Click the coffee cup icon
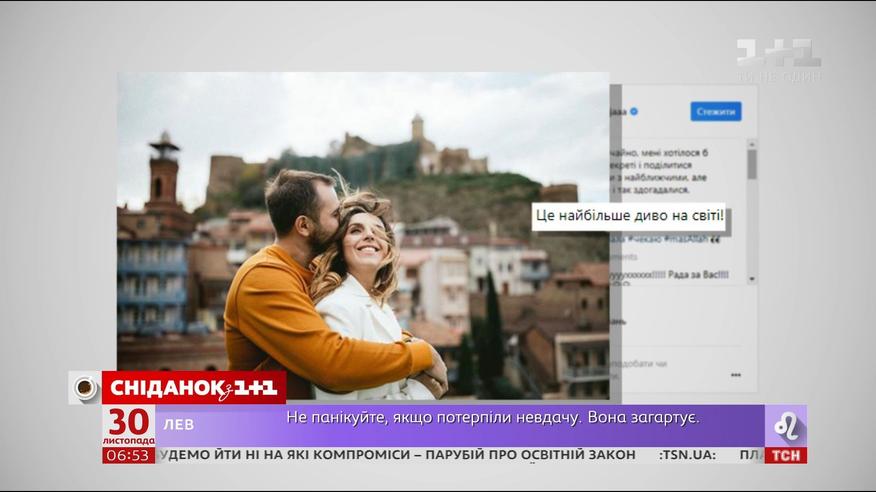Image resolution: width=876 pixels, height=492 pixels. tap(85, 387)
